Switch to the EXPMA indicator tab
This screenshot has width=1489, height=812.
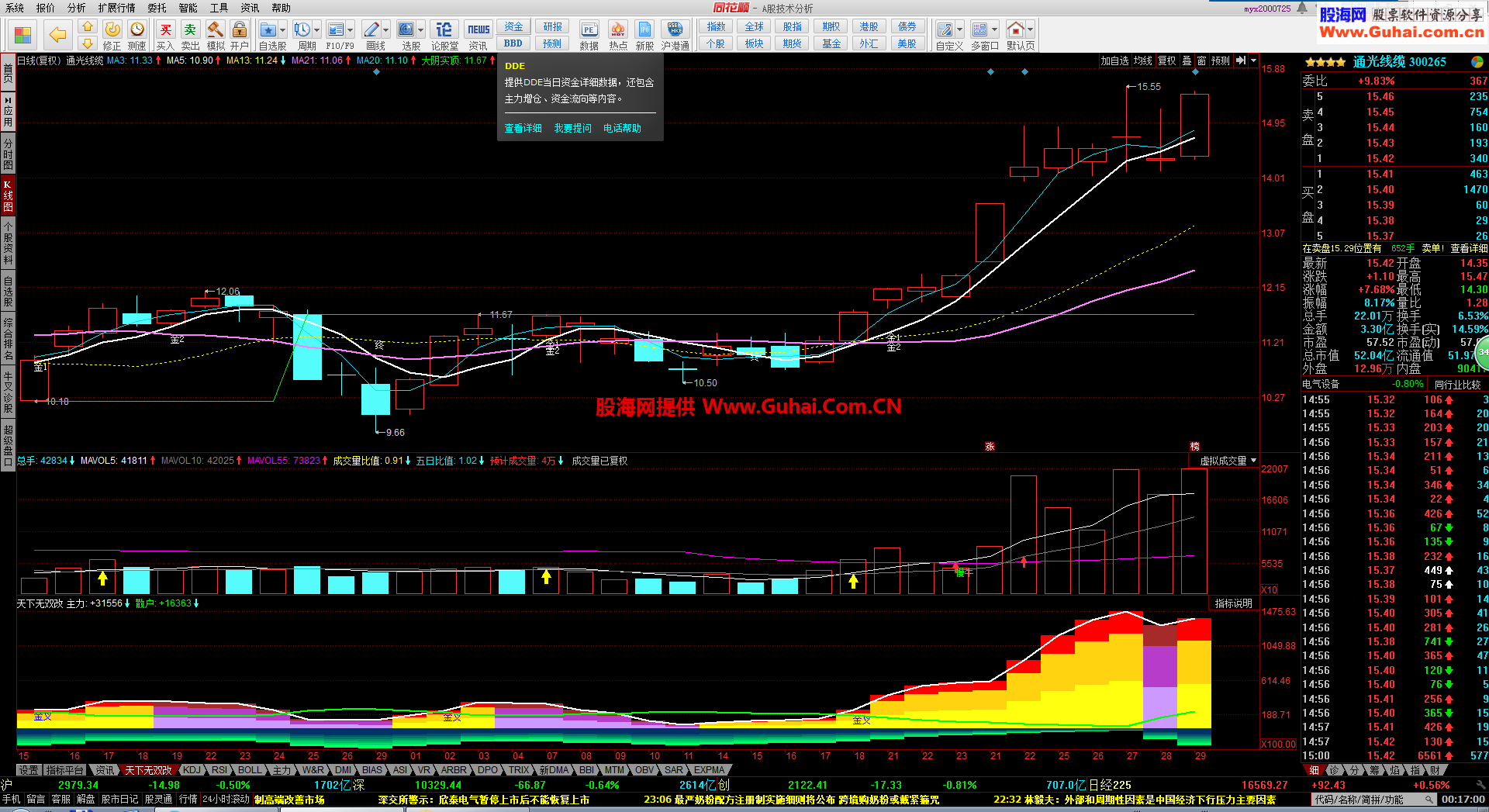point(709,770)
